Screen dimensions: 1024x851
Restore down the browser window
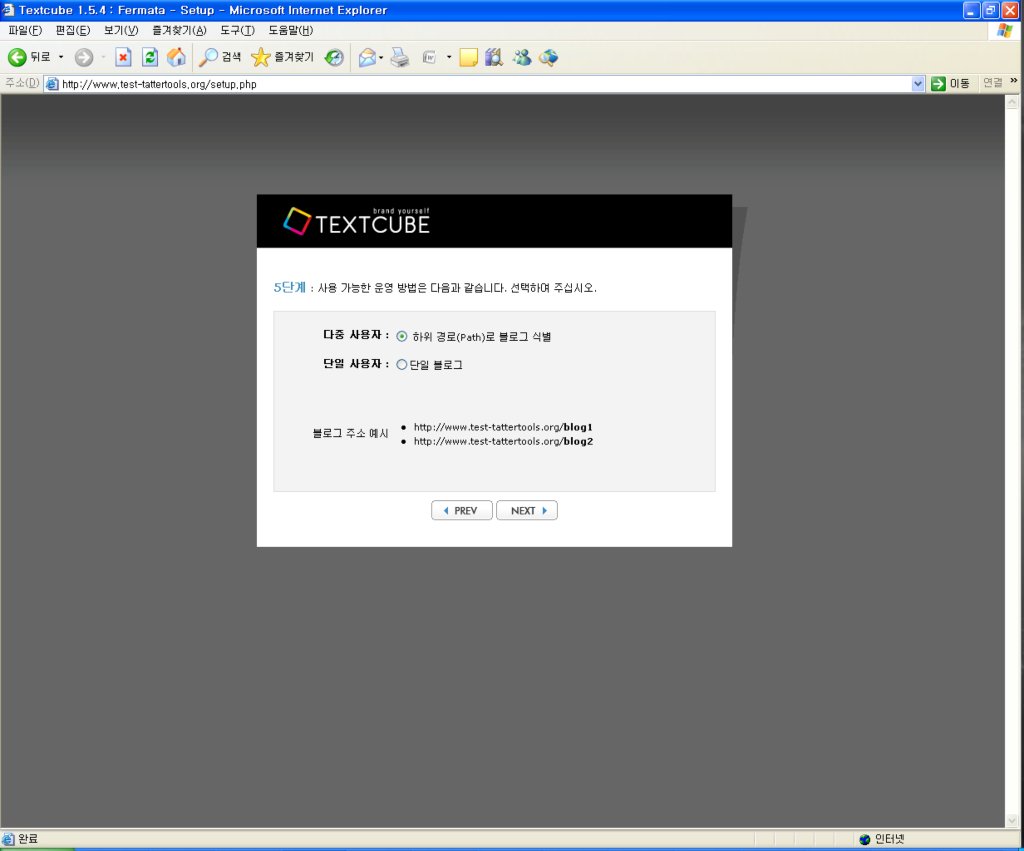pyautogui.click(x=991, y=10)
